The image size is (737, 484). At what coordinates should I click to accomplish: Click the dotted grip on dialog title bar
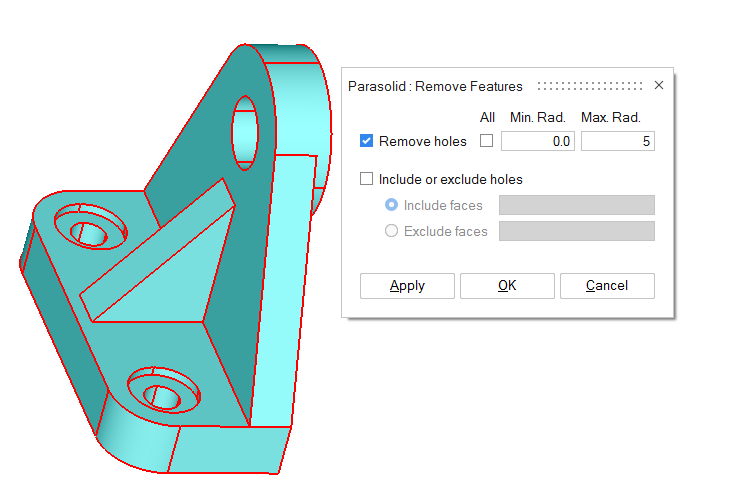pyautogui.click(x=589, y=86)
